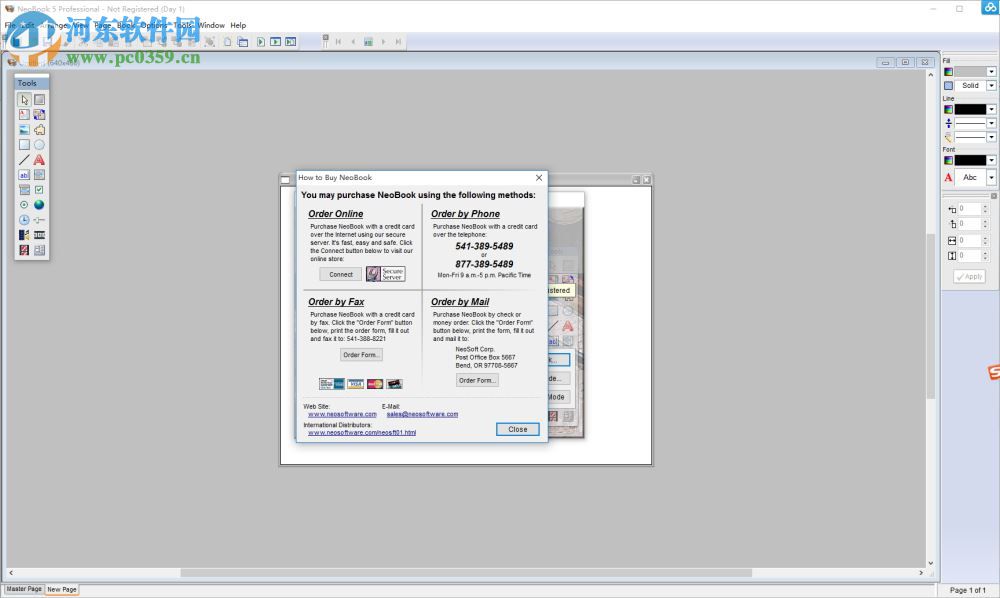Expand the line style dropdown
Screen dimensions: 1000x598
pyautogui.click(x=992, y=137)
